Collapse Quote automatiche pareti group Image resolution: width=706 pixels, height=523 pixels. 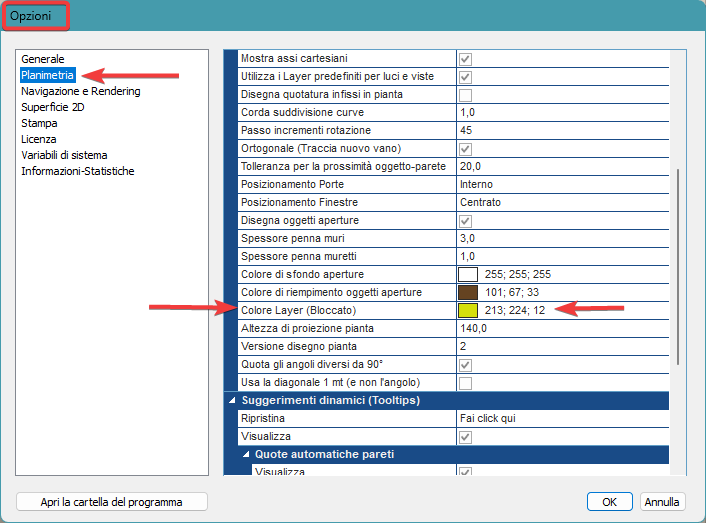point(248,455)
